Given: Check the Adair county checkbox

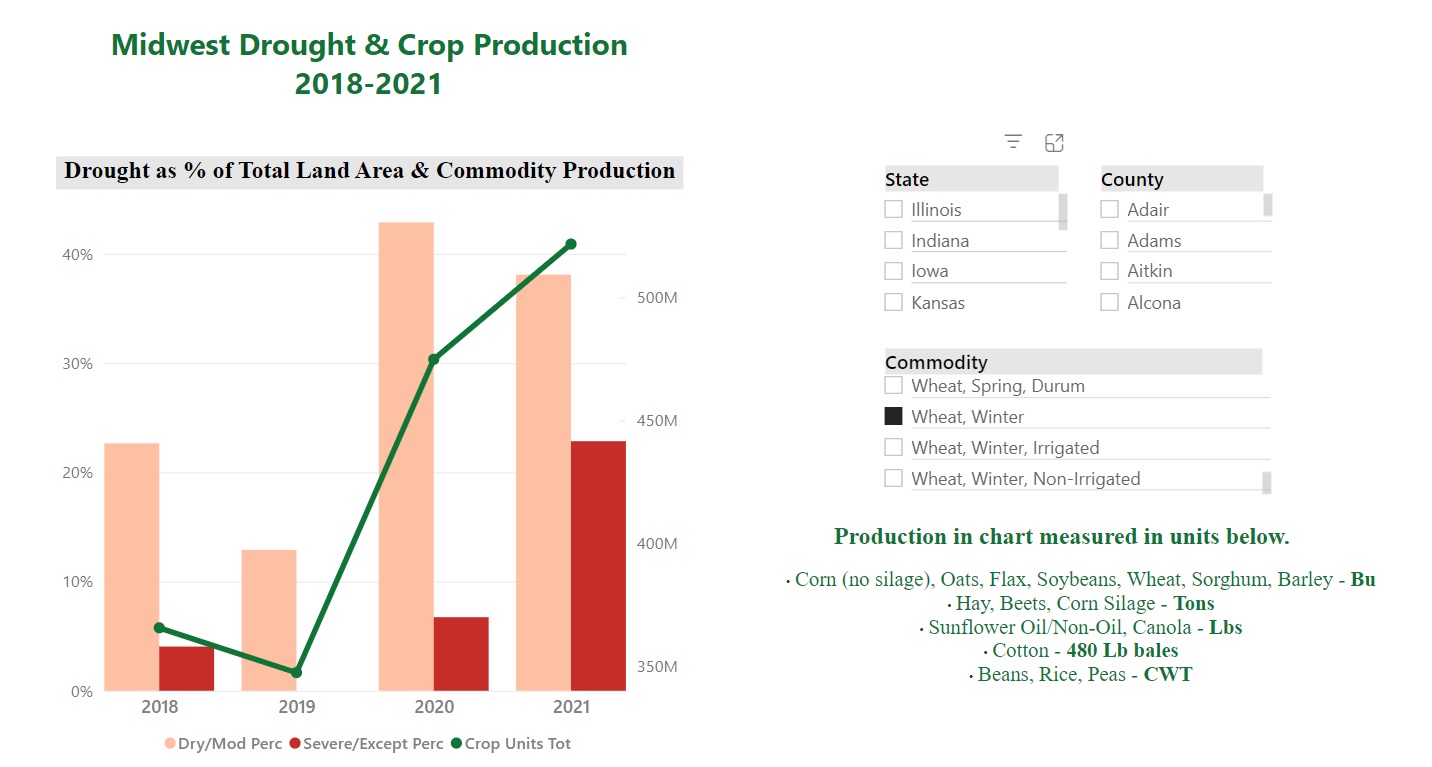Looking at the screenshot, I should 1109,209.
